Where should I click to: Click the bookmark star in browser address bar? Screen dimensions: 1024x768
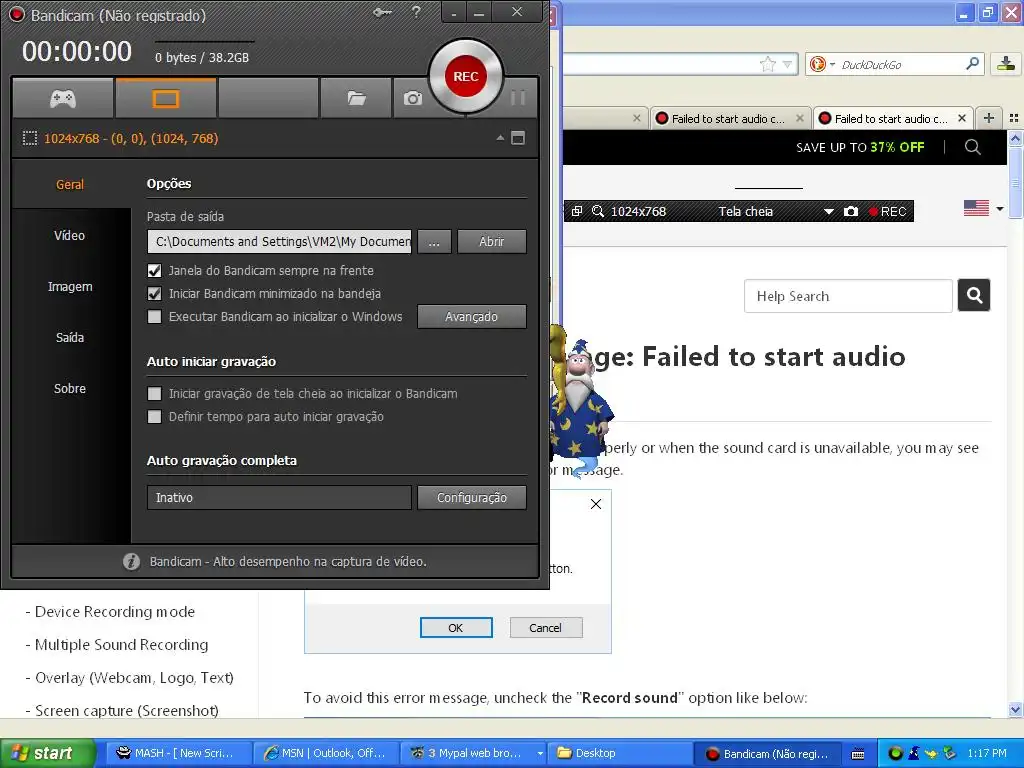[768, 64]
